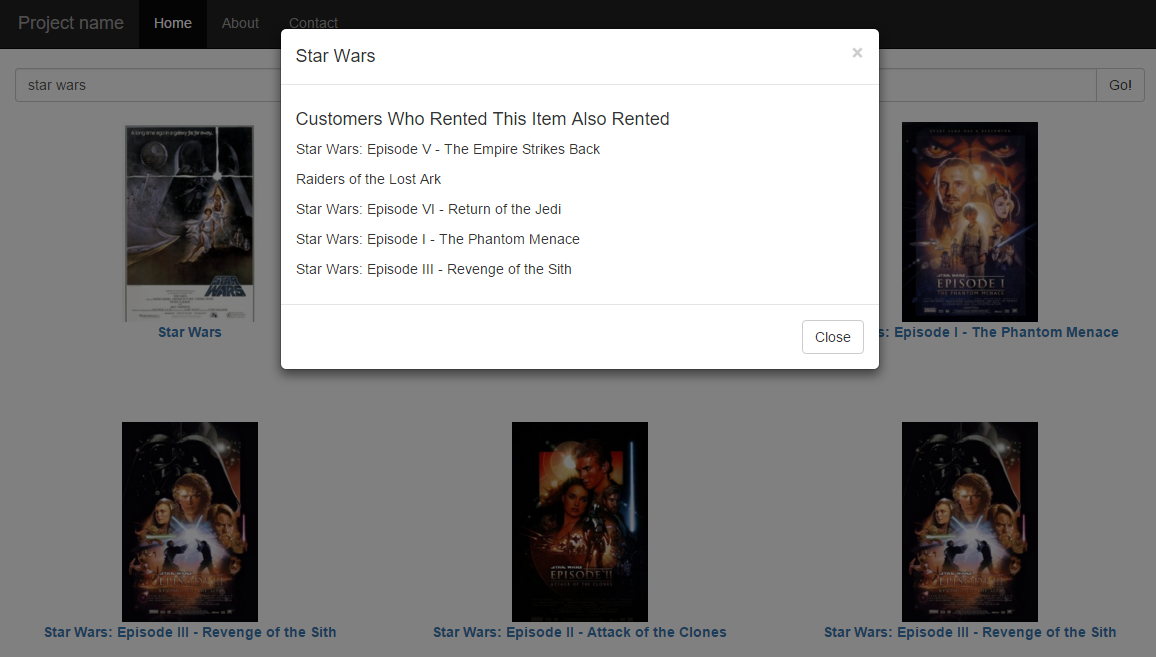Open the bottom-left Revenge of the Sith poster

(189, 522)
